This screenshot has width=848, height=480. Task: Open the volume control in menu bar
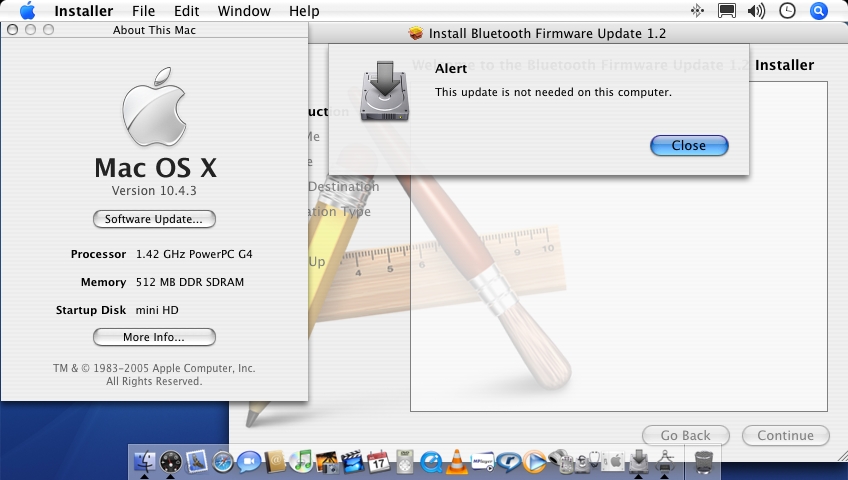pyautogui.click(x=757, y=11)
